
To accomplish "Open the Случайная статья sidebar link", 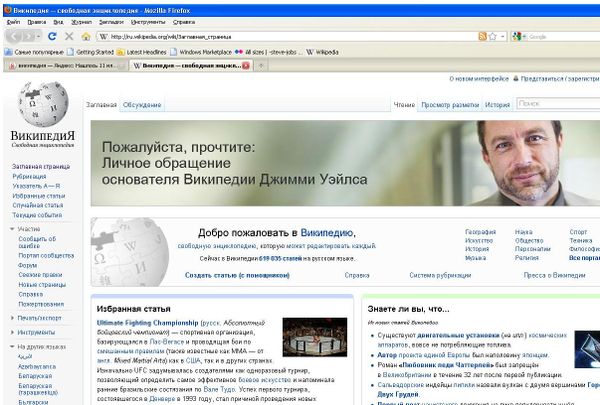I will click(x=38, y=206).
